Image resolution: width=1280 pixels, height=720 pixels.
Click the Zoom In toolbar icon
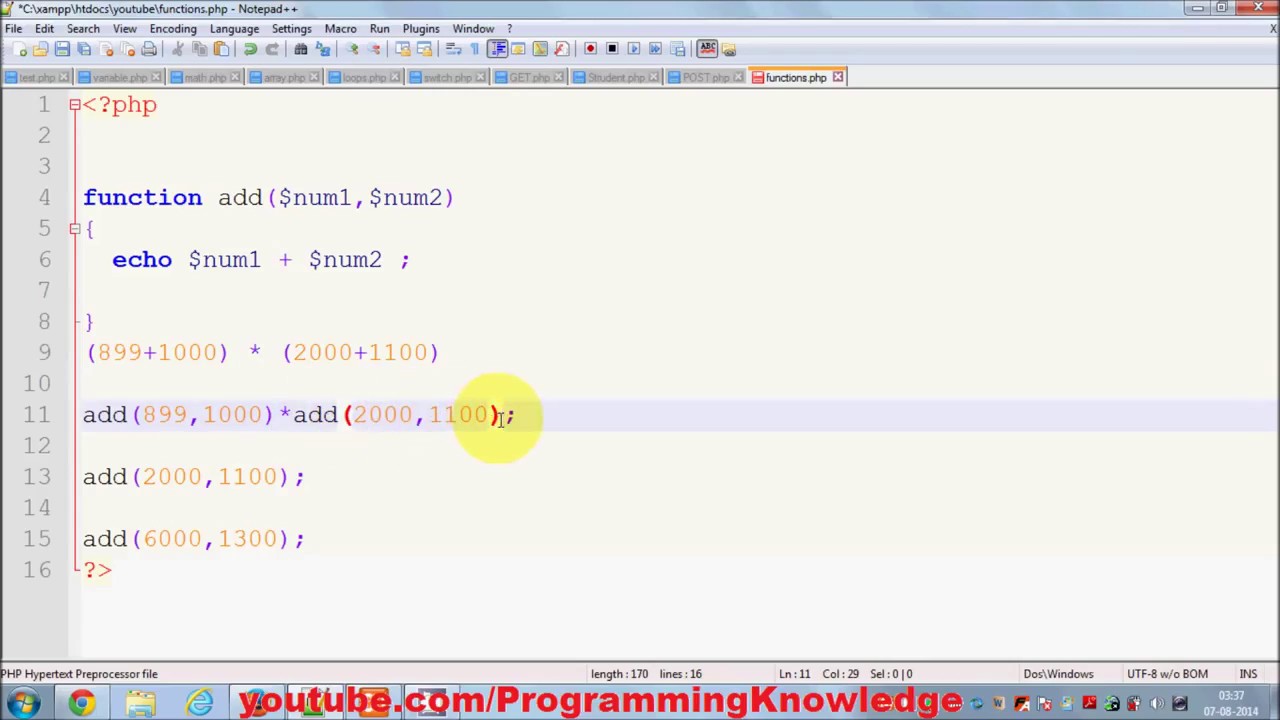coord(353,49)
